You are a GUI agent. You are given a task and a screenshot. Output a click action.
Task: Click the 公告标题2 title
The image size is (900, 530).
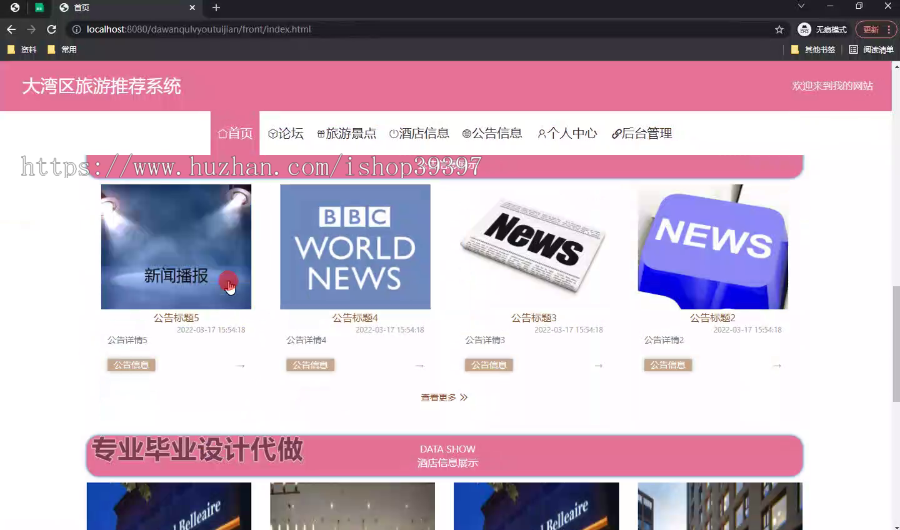click(x=712, y=318)
